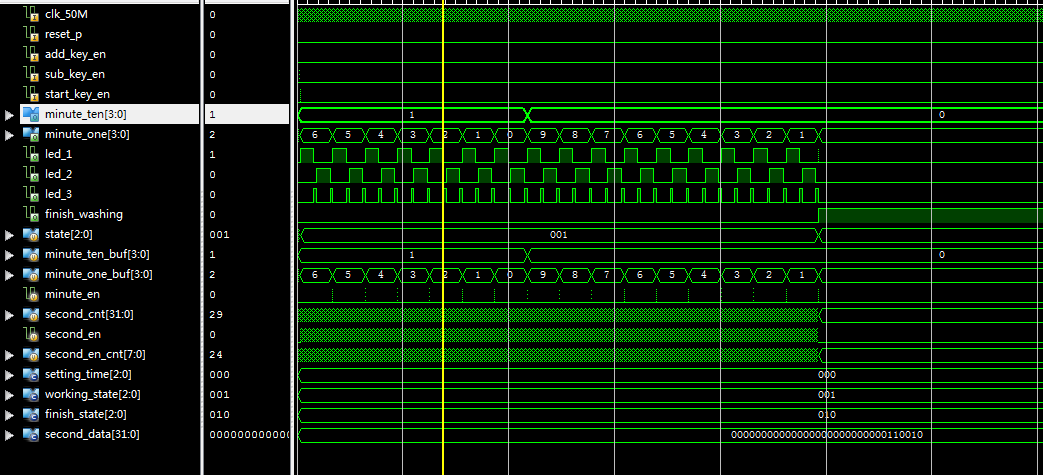The width and height of the screenshot is (1043, 475).
Task: Select the sub_key_en signal name
Action: 75,74
